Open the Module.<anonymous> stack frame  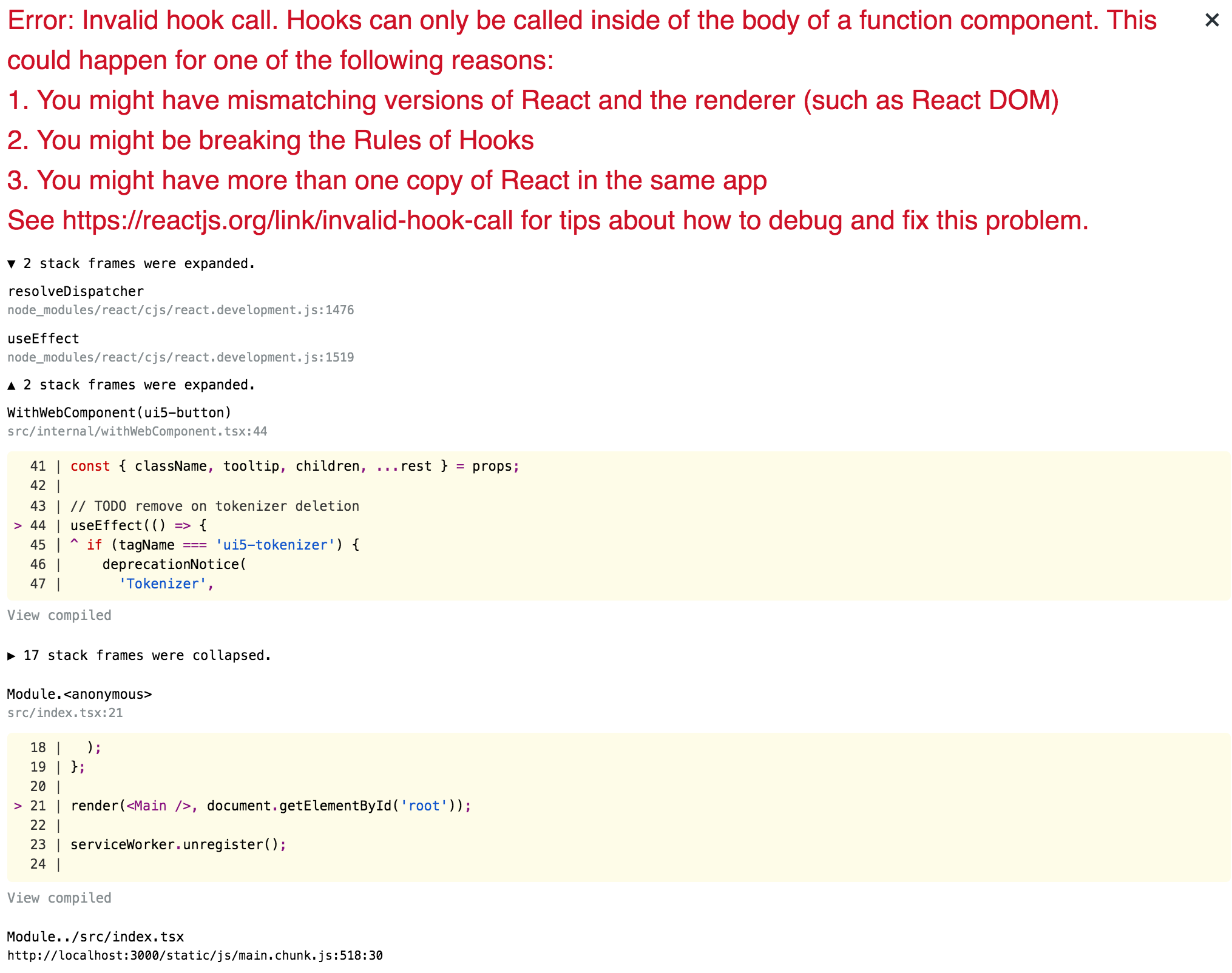(80, 694)
